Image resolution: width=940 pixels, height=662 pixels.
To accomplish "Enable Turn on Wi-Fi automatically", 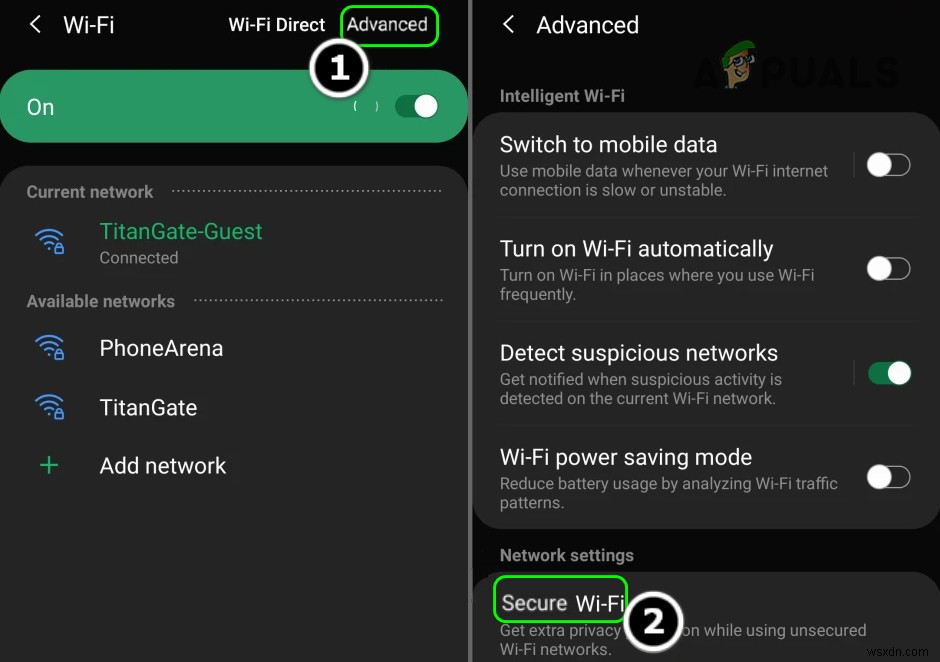I will (x=888, y=268).
